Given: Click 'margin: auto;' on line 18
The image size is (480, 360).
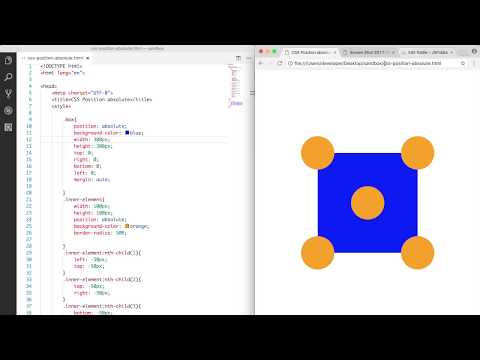Looking at the screenshot, I should pyautogui.click(x=92, y=179).
